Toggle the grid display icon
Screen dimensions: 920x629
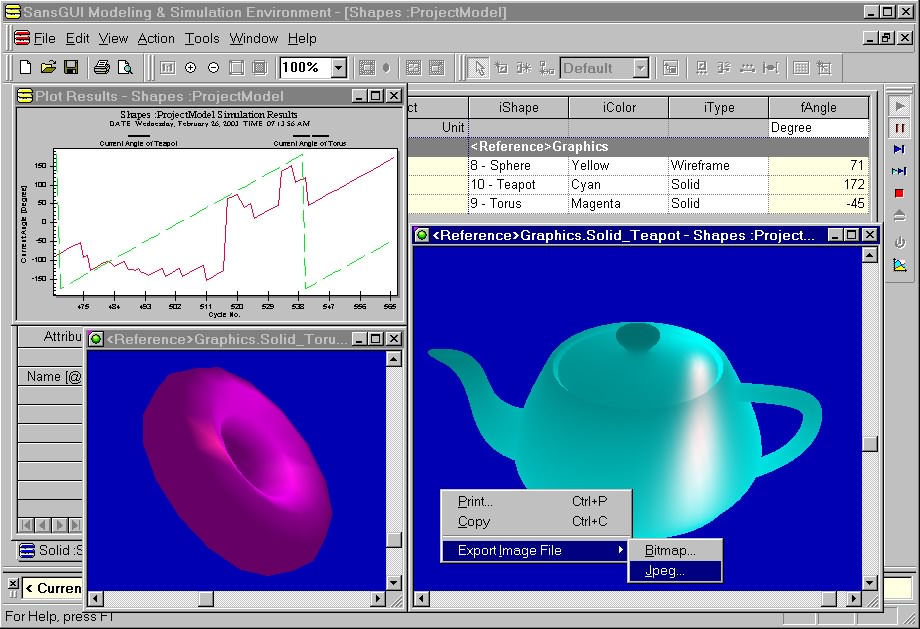click(x=801, y=68)
